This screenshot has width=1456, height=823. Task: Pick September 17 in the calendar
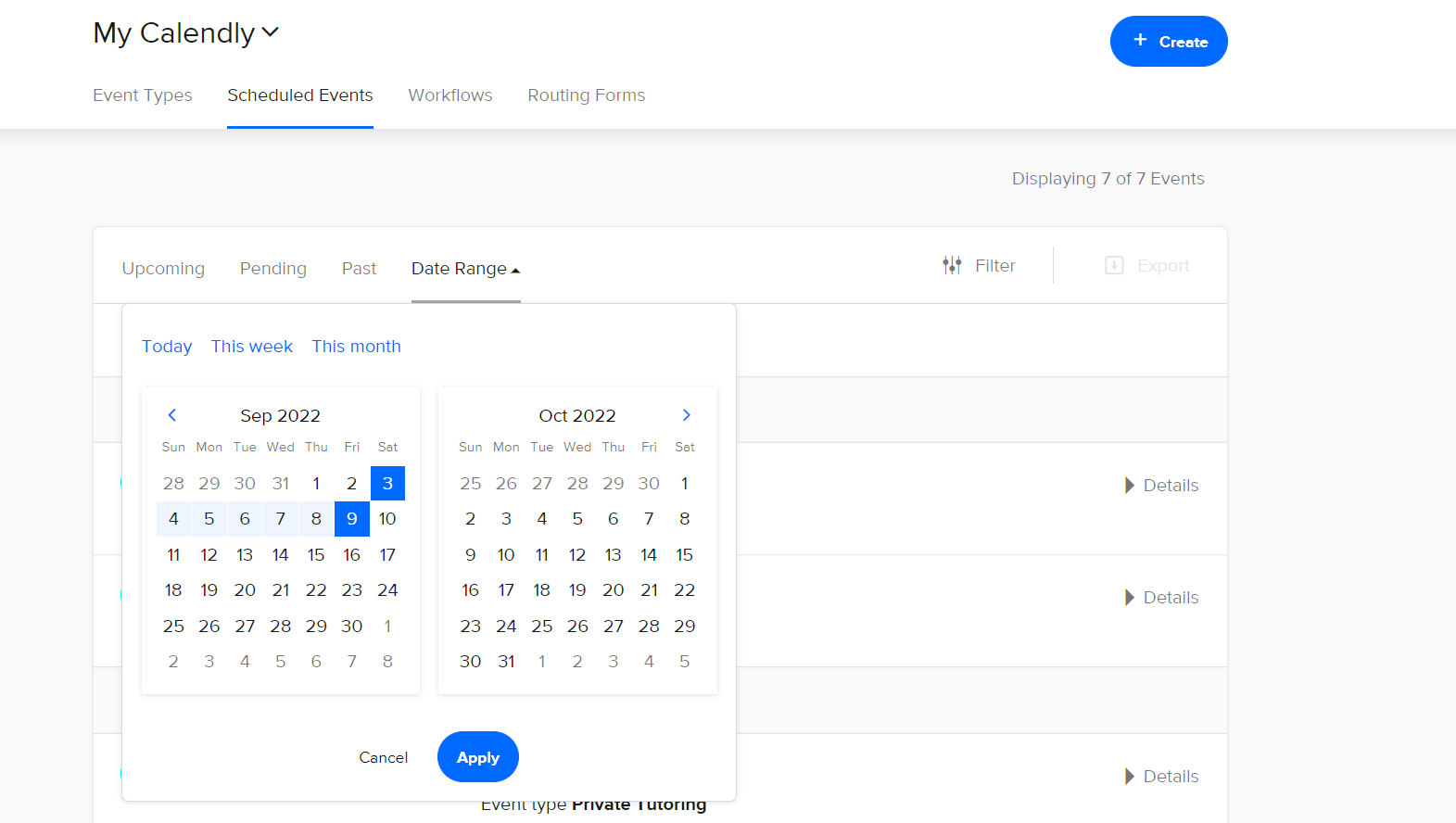point(387,555)
